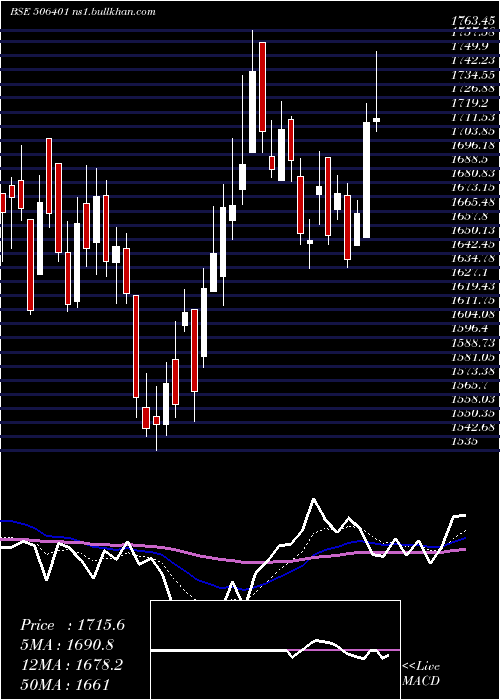Click the 1542.68 price axis label
The height and width of the screenshot is (700, 500).
pos(472,427)
